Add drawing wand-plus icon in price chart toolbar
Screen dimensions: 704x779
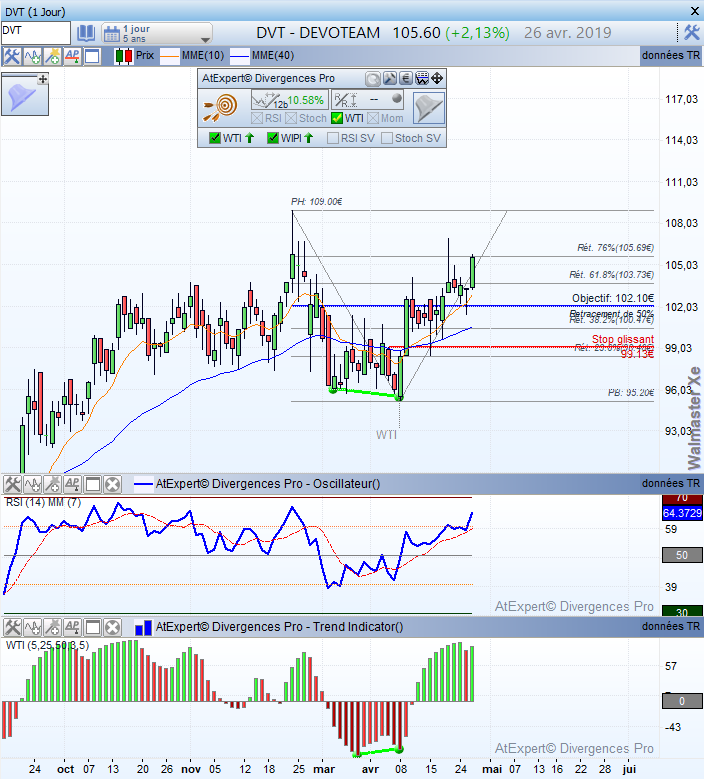pos(53,56)
